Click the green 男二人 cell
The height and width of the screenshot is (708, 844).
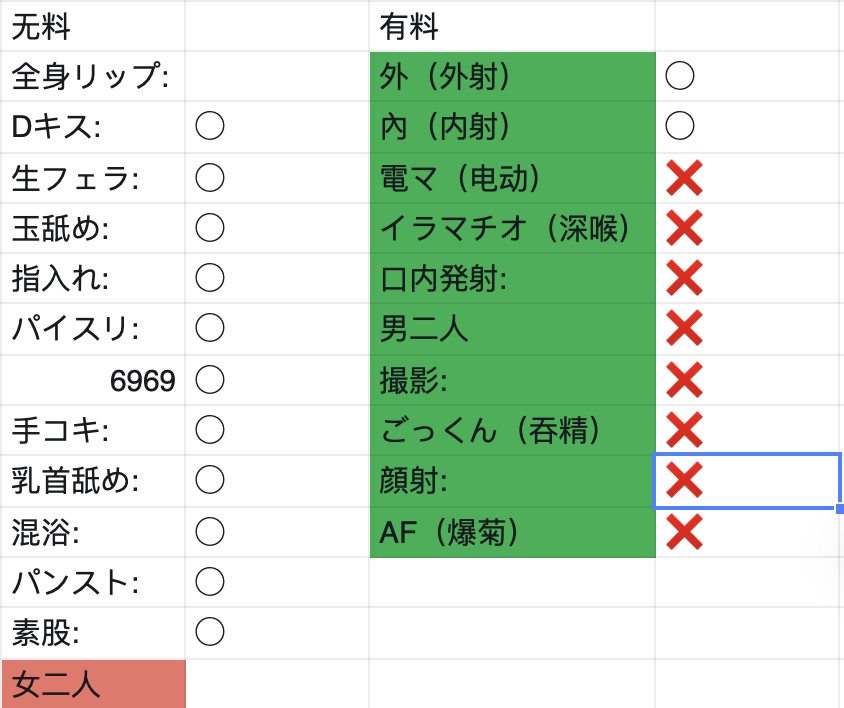pyautogui.click(x=512, y=329)
